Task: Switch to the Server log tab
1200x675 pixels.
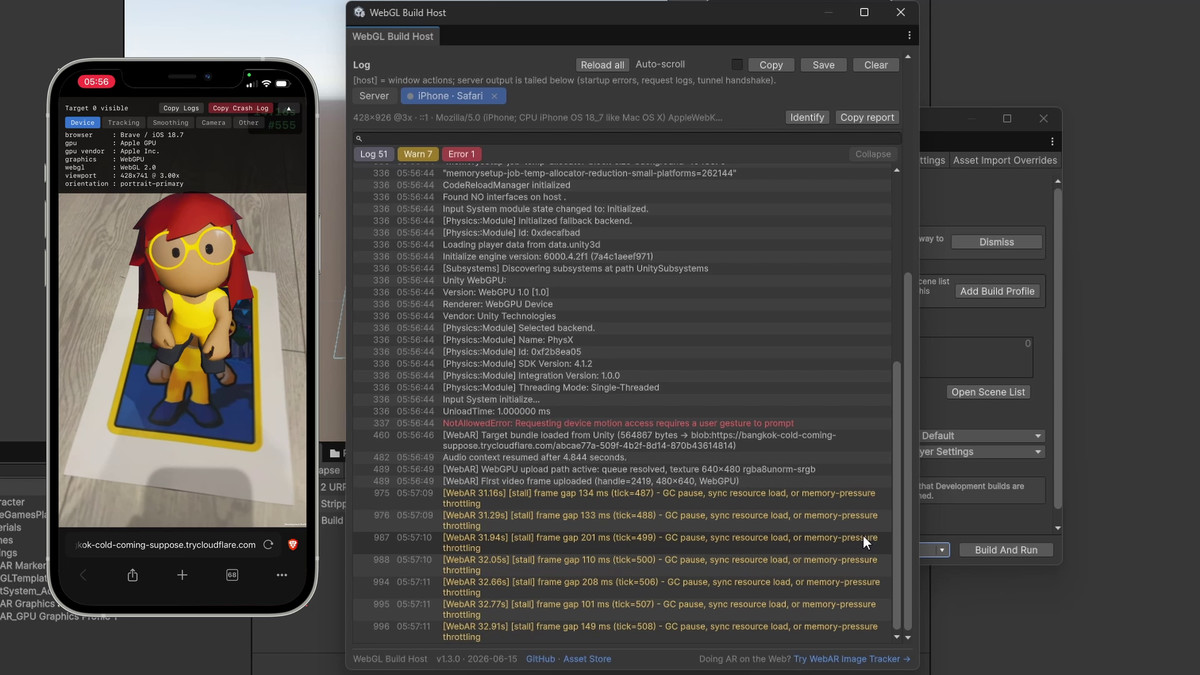Action: (374, 96)
